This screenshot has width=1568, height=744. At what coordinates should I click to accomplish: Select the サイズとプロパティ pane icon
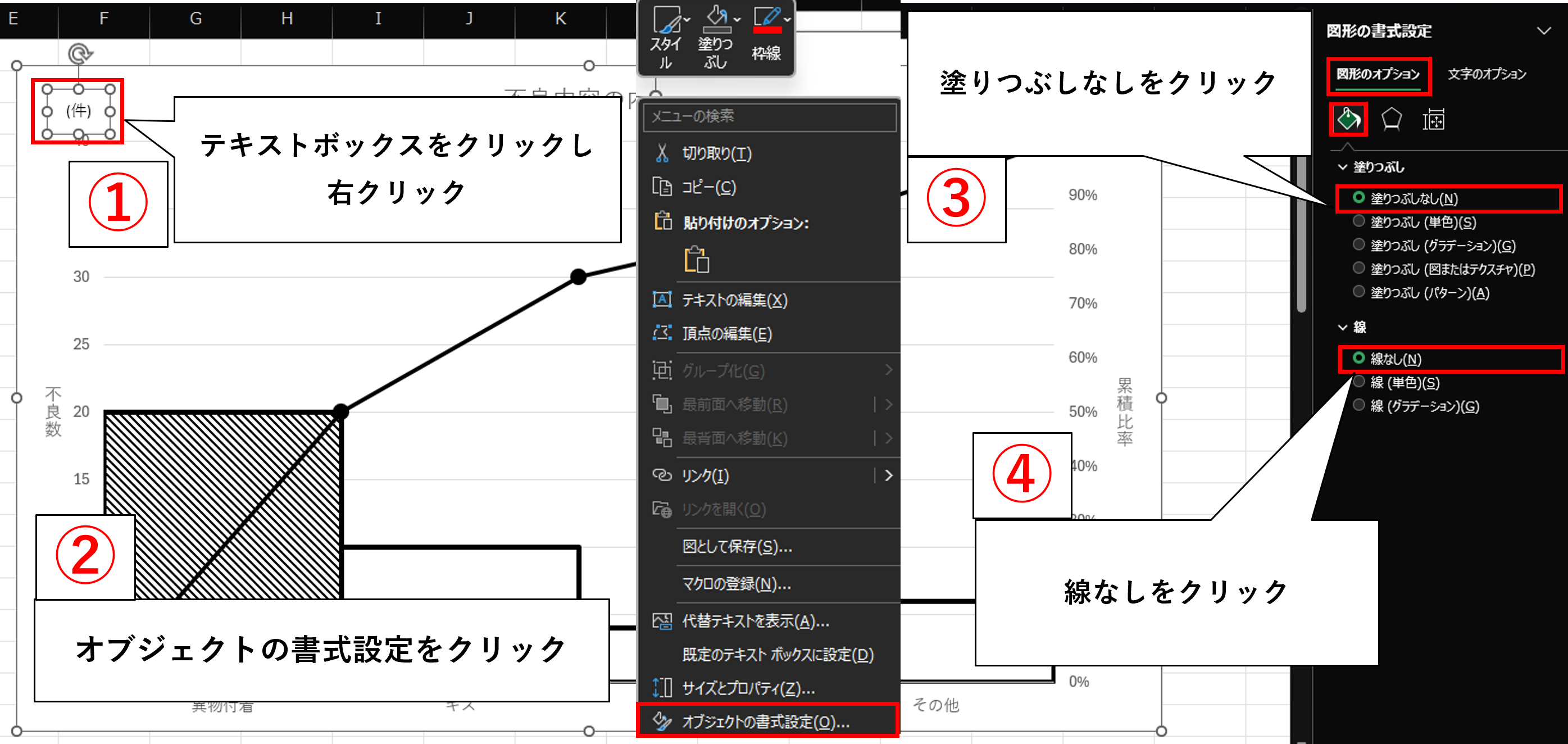point(1434,119)
